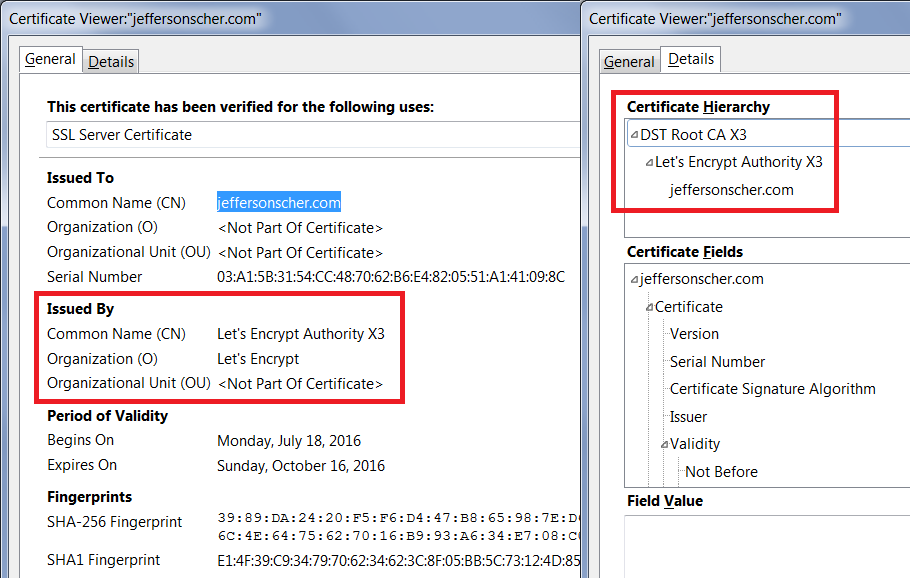
Task: Click the SHA1 Fingerprint label
Action: tap(103, 560)
